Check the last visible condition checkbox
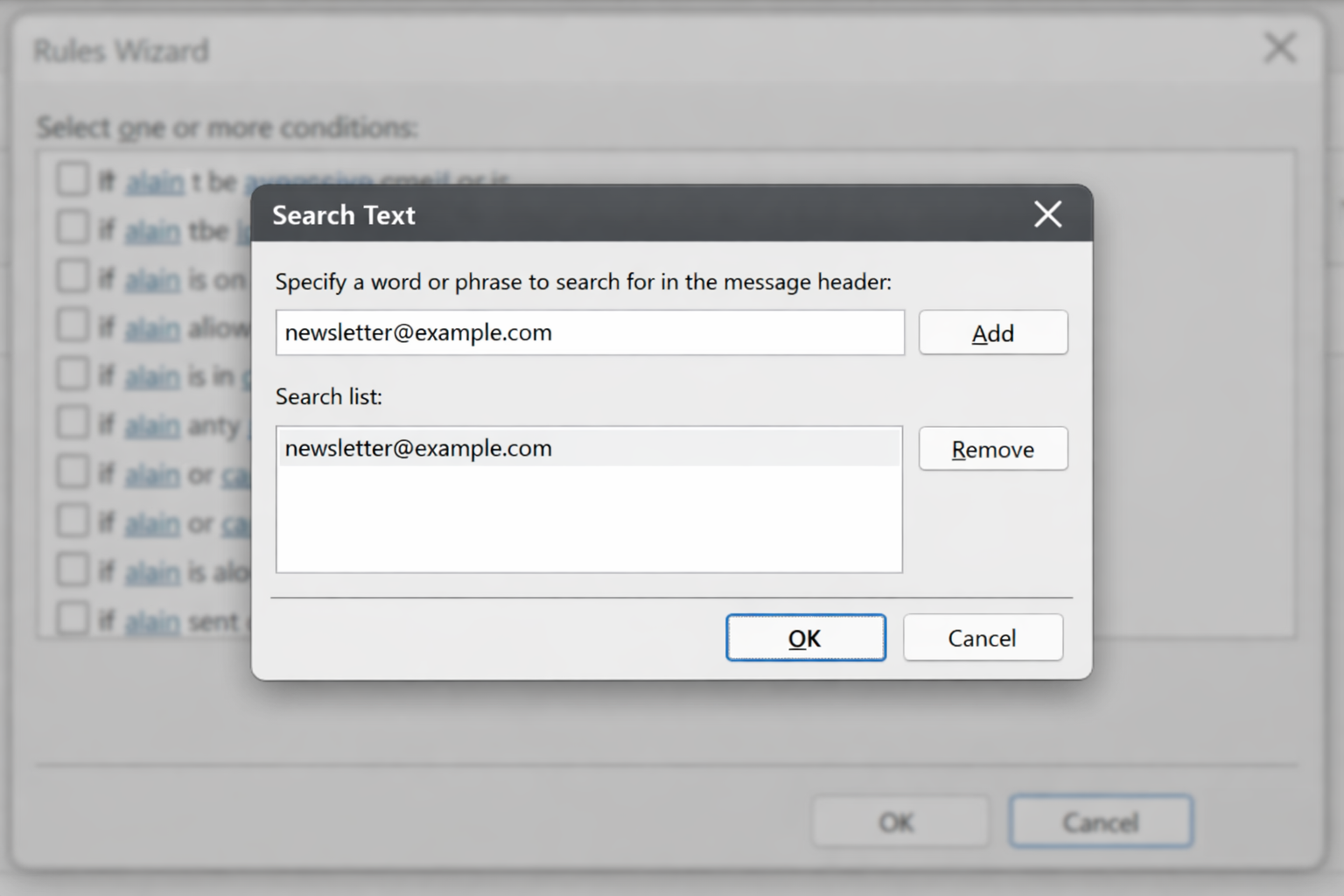The height and width of the screenshot is (896, 1344). tap(73, 619)
